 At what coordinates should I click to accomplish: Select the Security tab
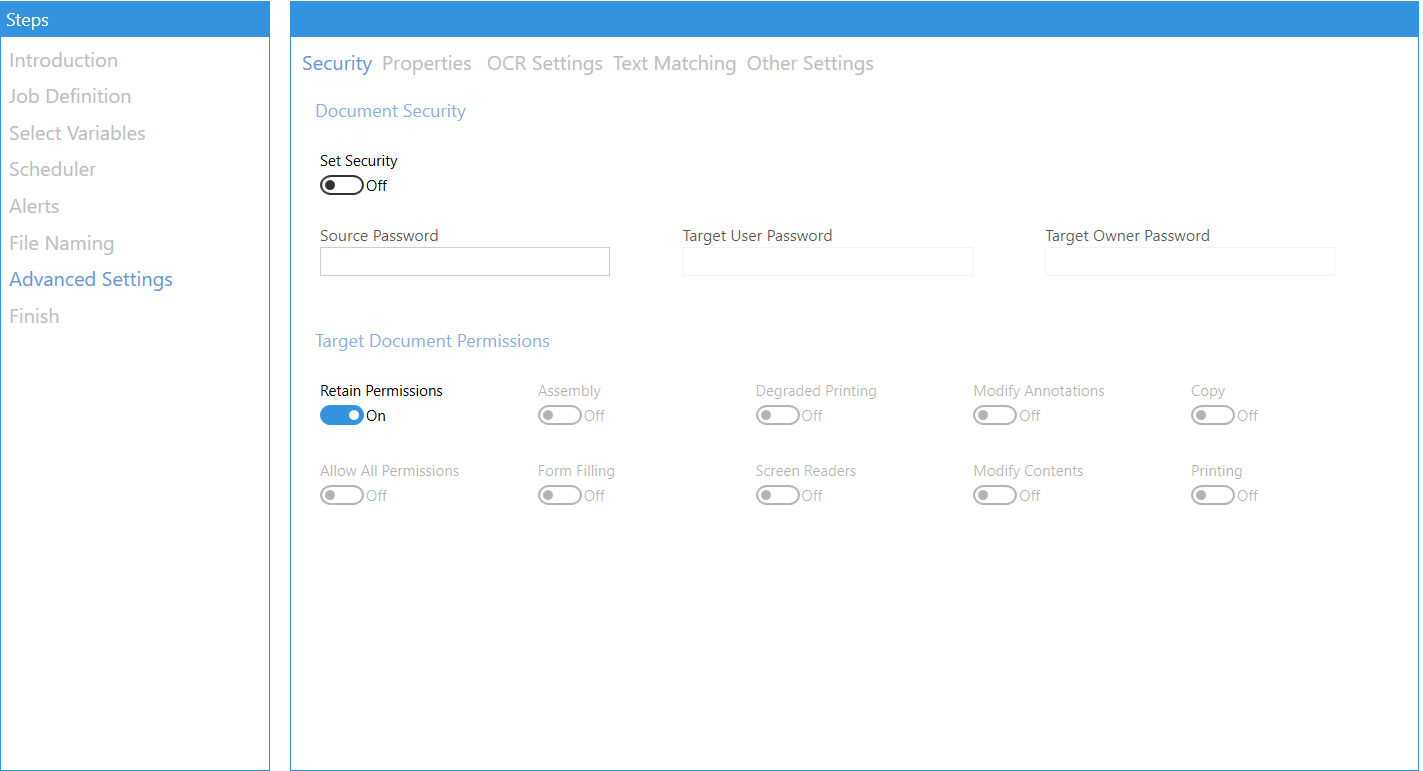(336, 63)
